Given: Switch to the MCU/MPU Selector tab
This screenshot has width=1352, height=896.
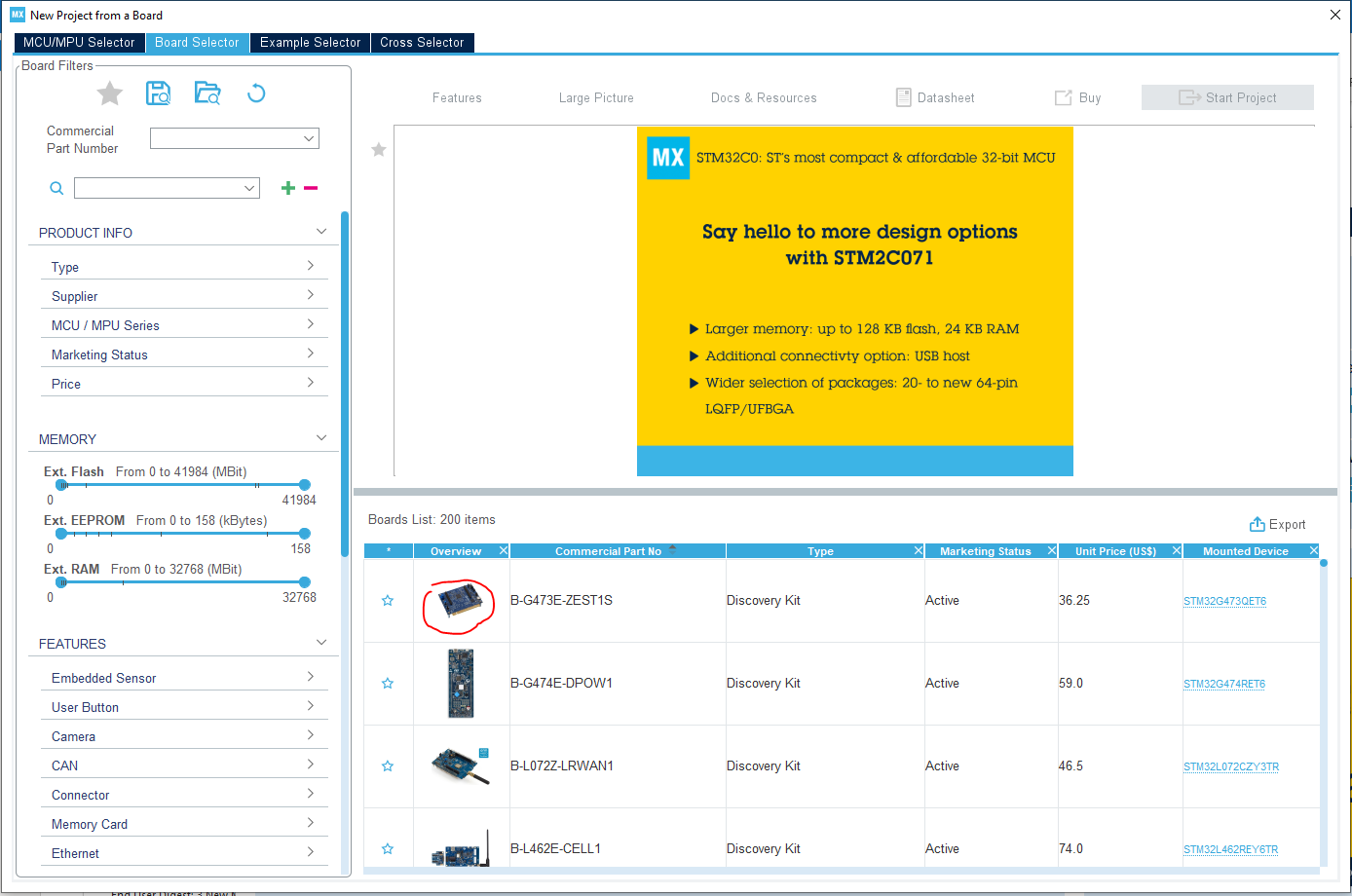Looking at the screenshot, I should 78,42.
